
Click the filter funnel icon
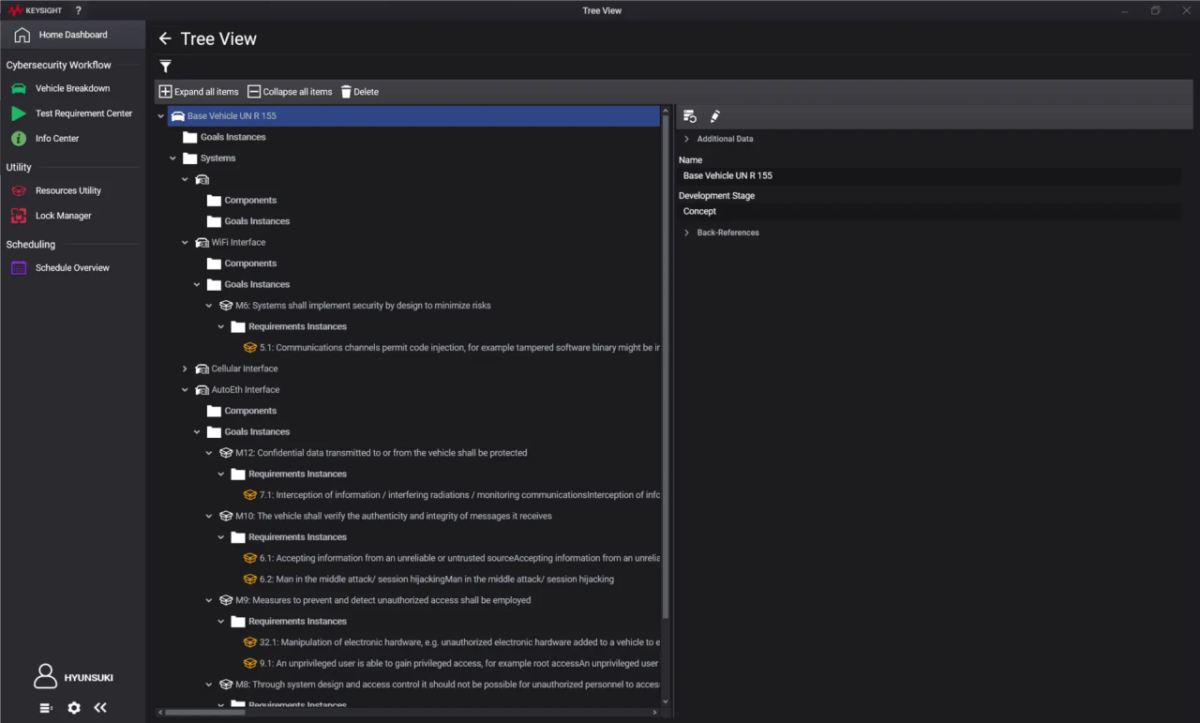point(166,66)
